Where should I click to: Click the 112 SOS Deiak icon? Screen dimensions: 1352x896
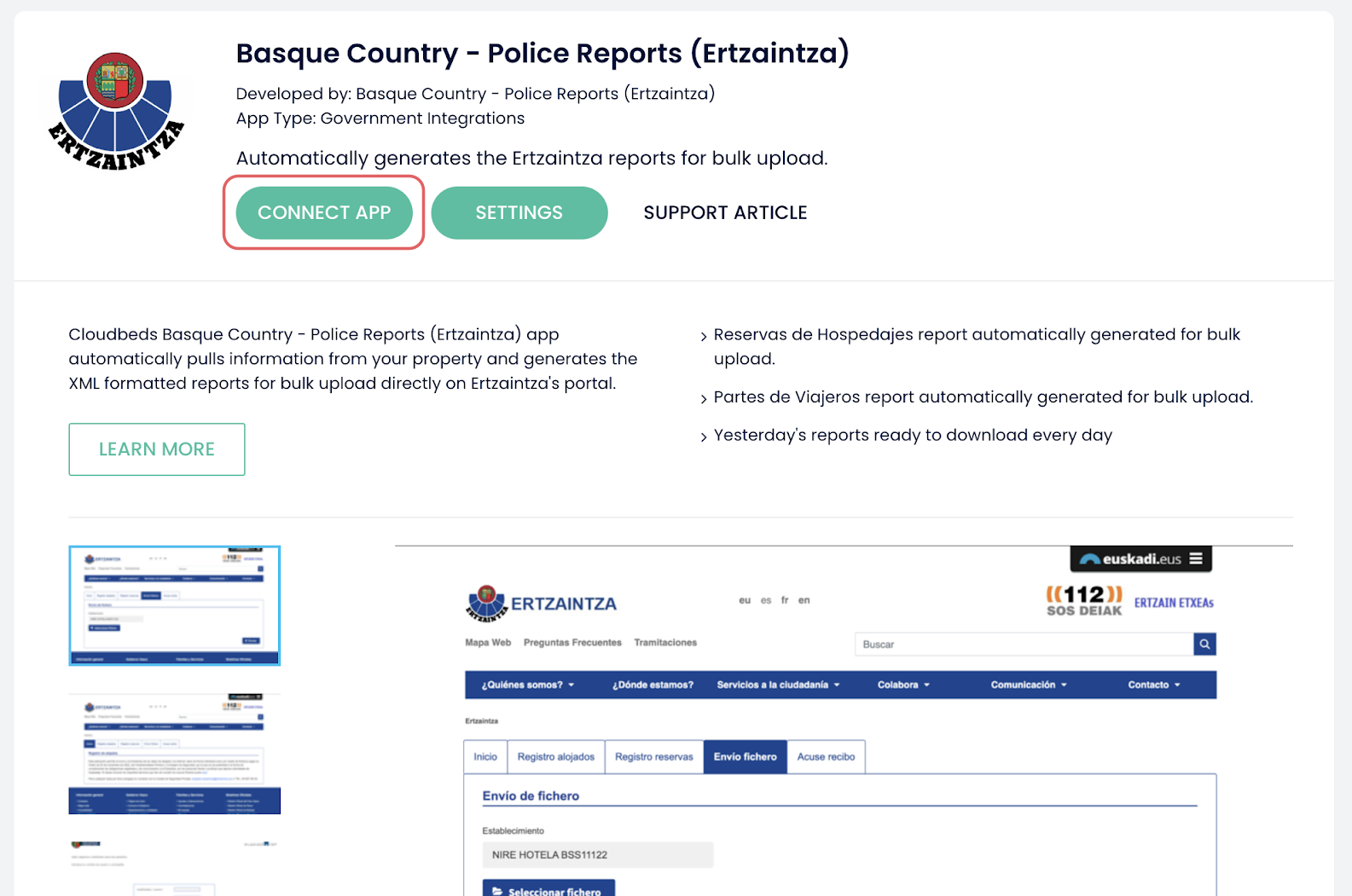(1083, 600)
